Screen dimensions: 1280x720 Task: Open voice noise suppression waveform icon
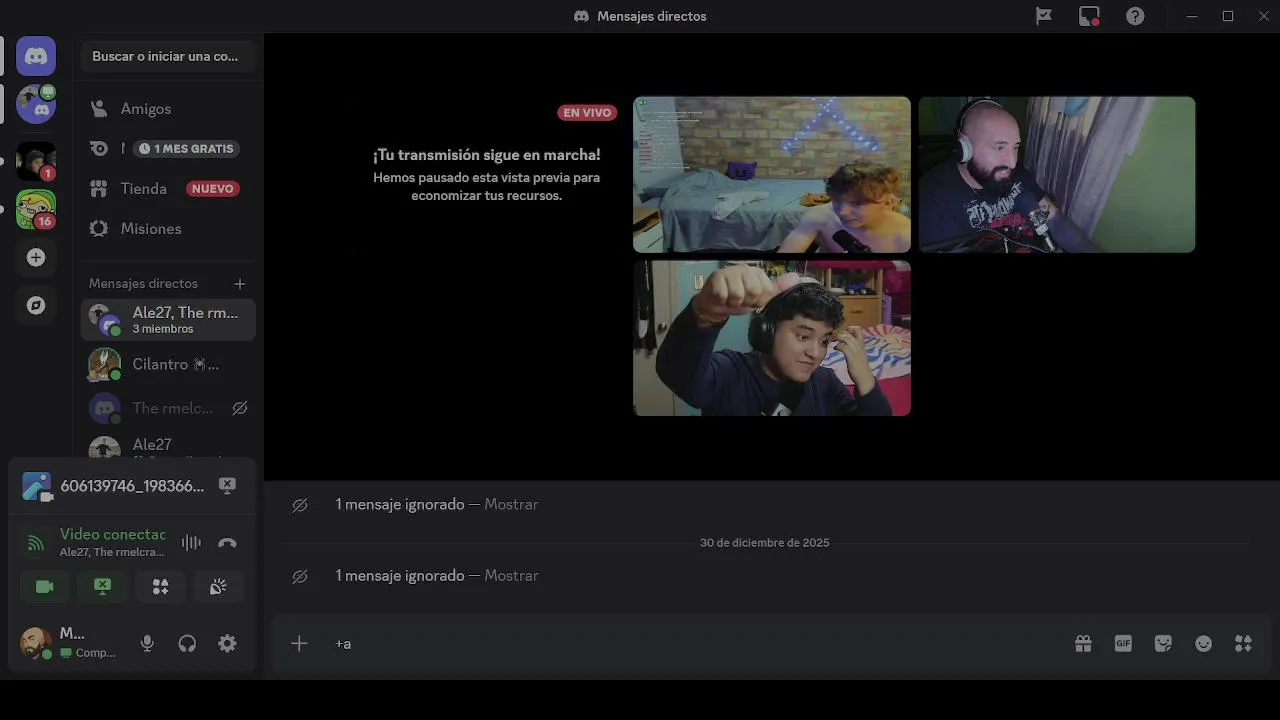click(191, 543)
